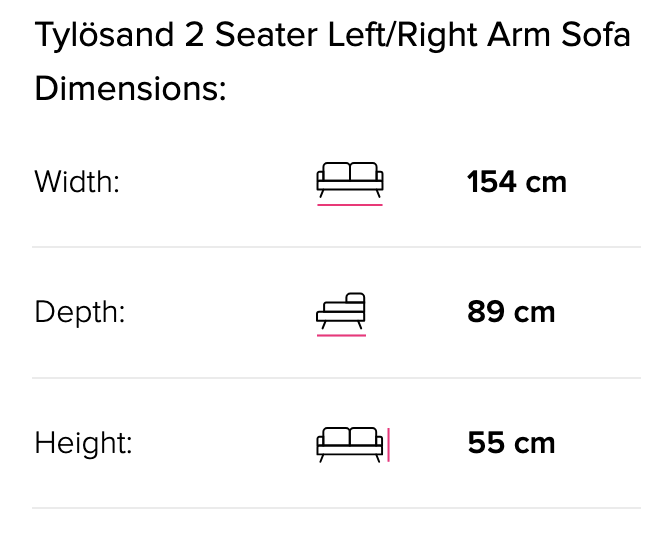Select the 154 cm width value
The image size is (664, 558).
[x=517, y=182]
